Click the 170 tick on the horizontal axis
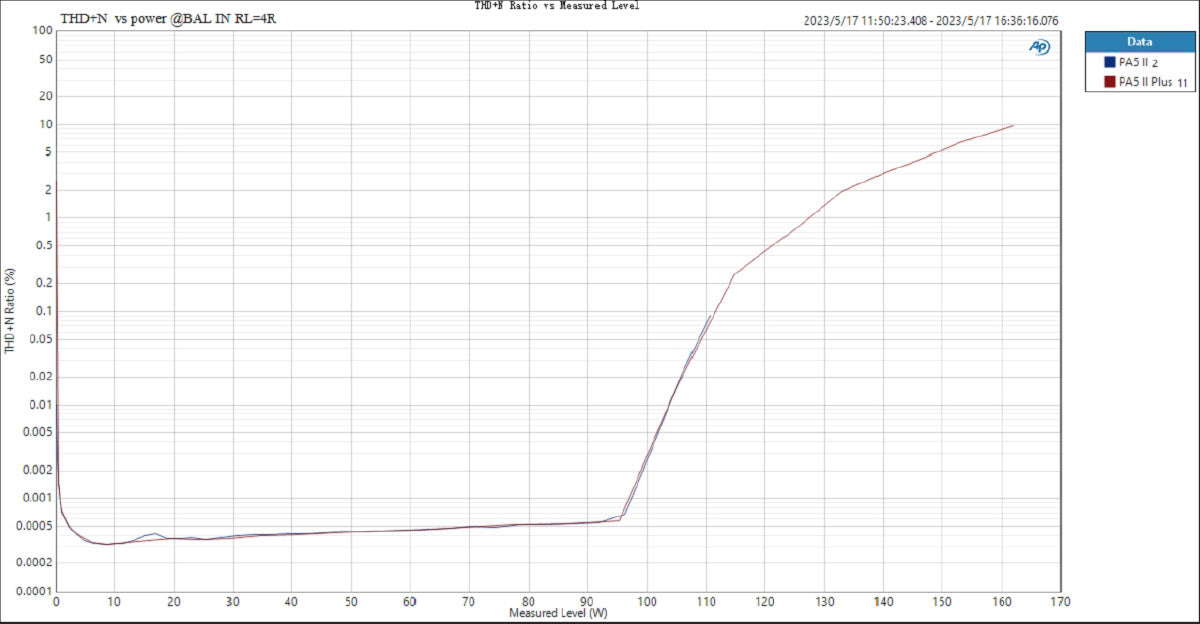This screenshot has width=1200, height=624. click(1061, 601)
